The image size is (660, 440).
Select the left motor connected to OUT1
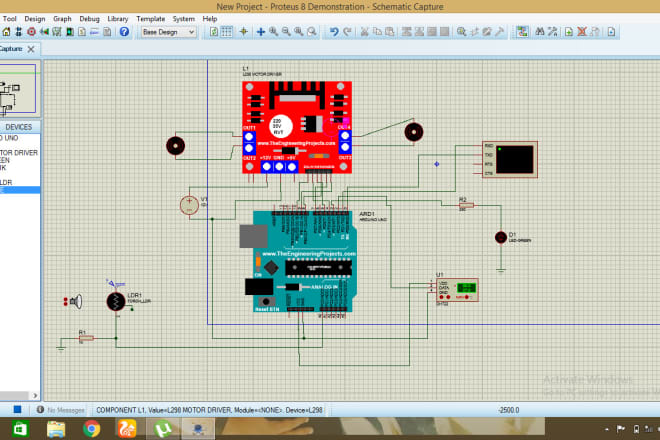point(176,146)
